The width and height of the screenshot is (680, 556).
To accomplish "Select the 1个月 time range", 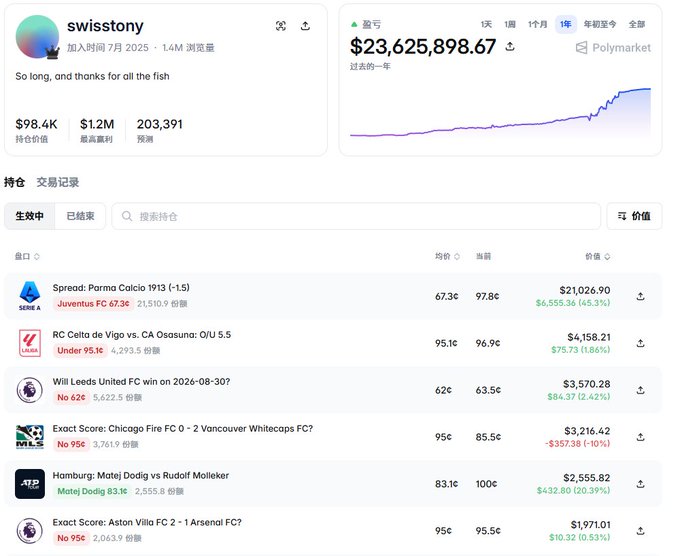I will (x=537, y=24).
